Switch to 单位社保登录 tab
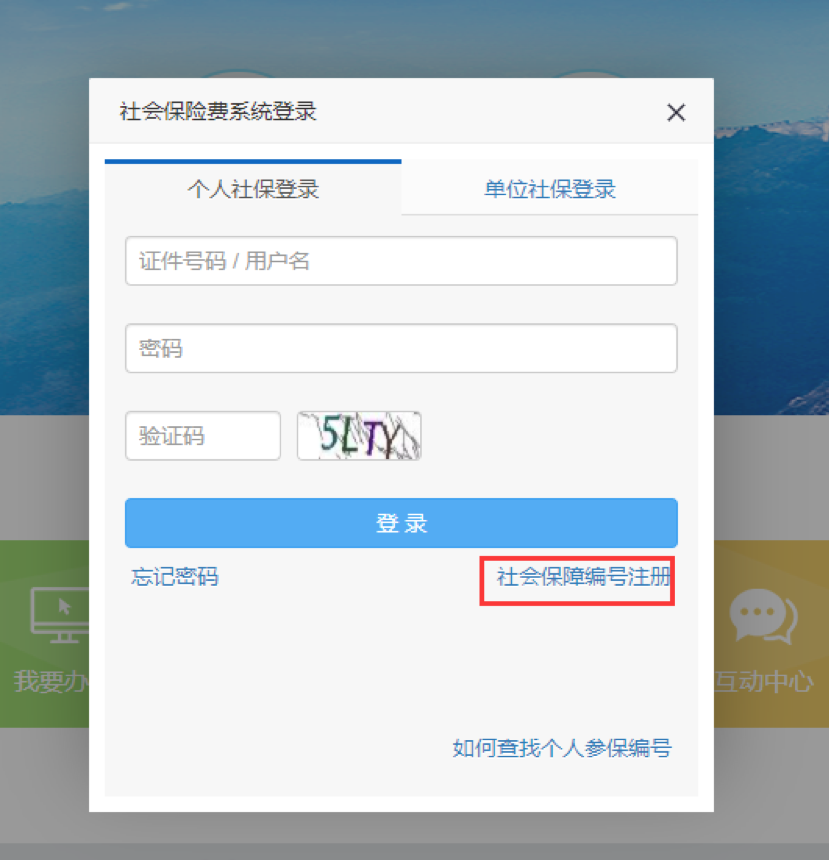Viewport: 829px width, 860px height. pyautogui.click(x=550, y=189)
